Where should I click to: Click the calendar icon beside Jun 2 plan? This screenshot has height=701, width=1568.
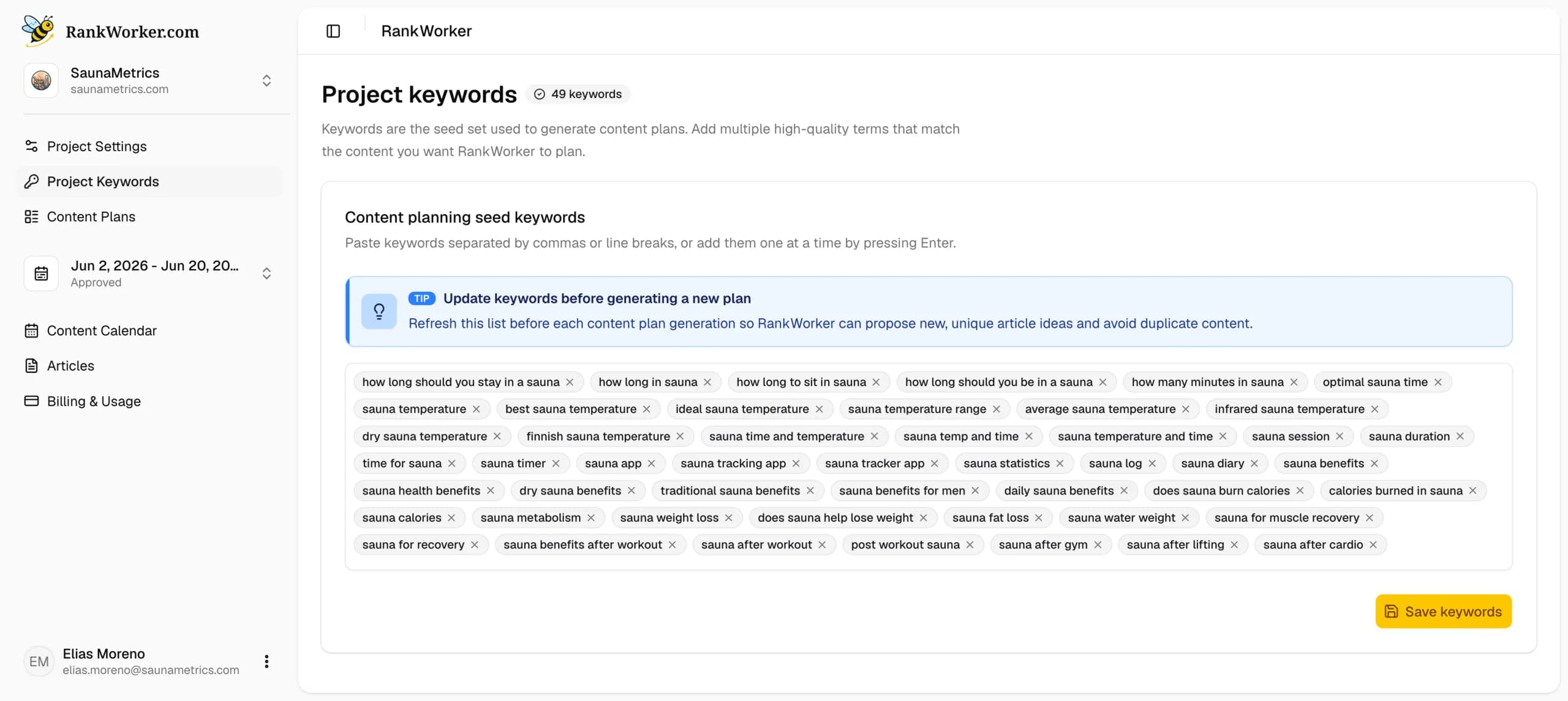(41, 273)
